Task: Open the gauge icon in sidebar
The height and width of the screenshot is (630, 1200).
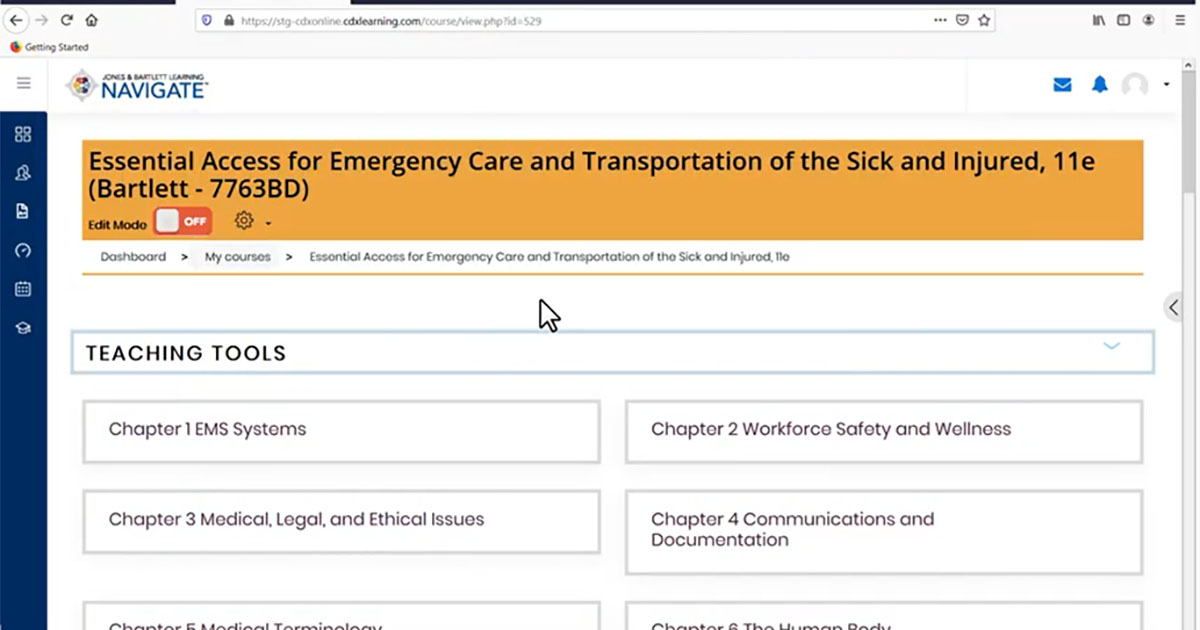Action: point(23,251)
